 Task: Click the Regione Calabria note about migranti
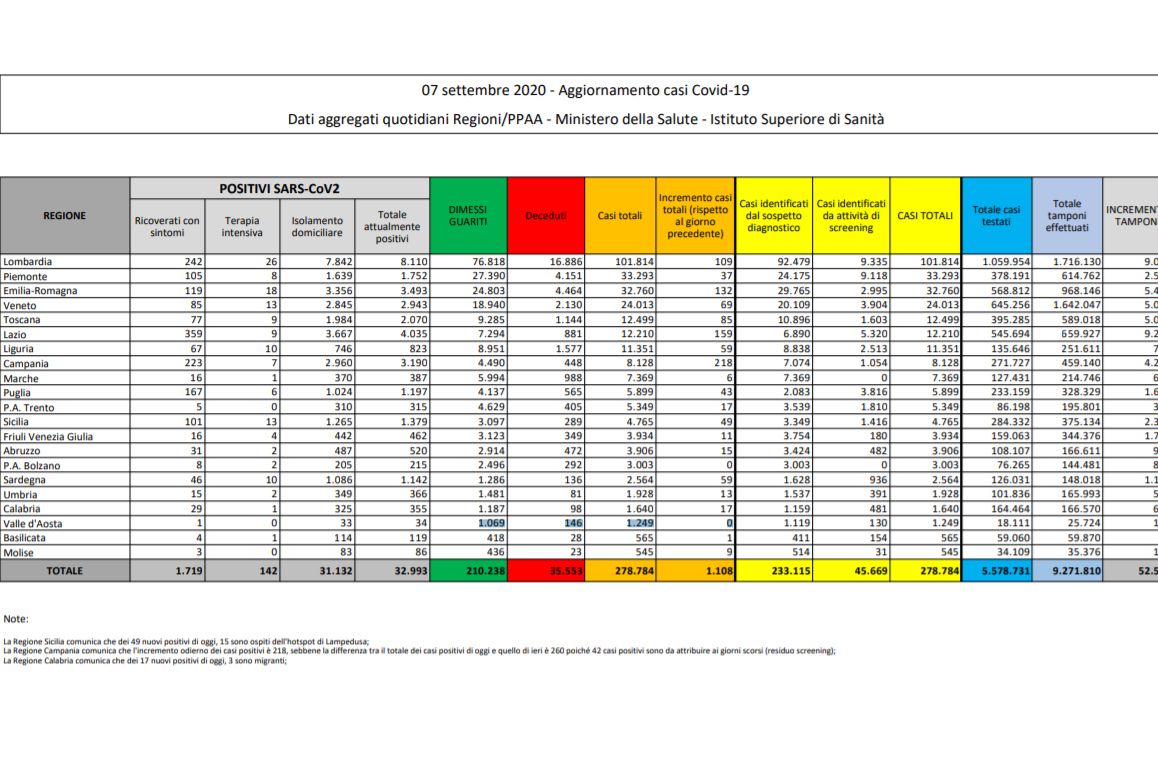tap(145, 660)
